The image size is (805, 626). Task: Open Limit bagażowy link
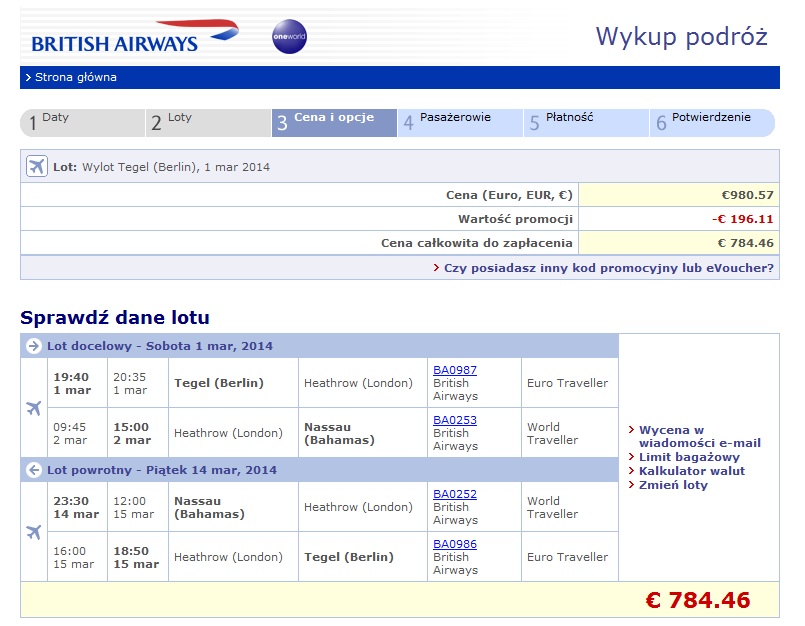[689, 457]
